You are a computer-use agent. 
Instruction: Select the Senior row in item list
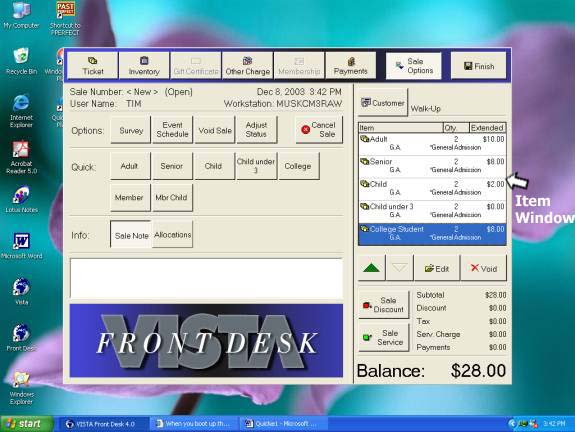[432, 166]
